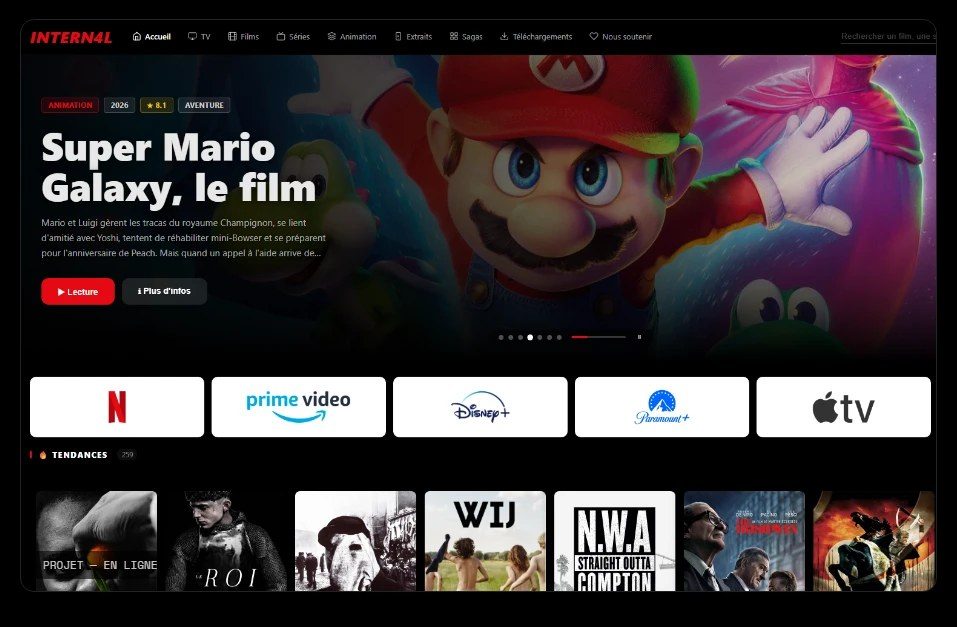Open the Séries section
Image resolution: width=957 pixels, height=627 pixels.
point(293,37)
